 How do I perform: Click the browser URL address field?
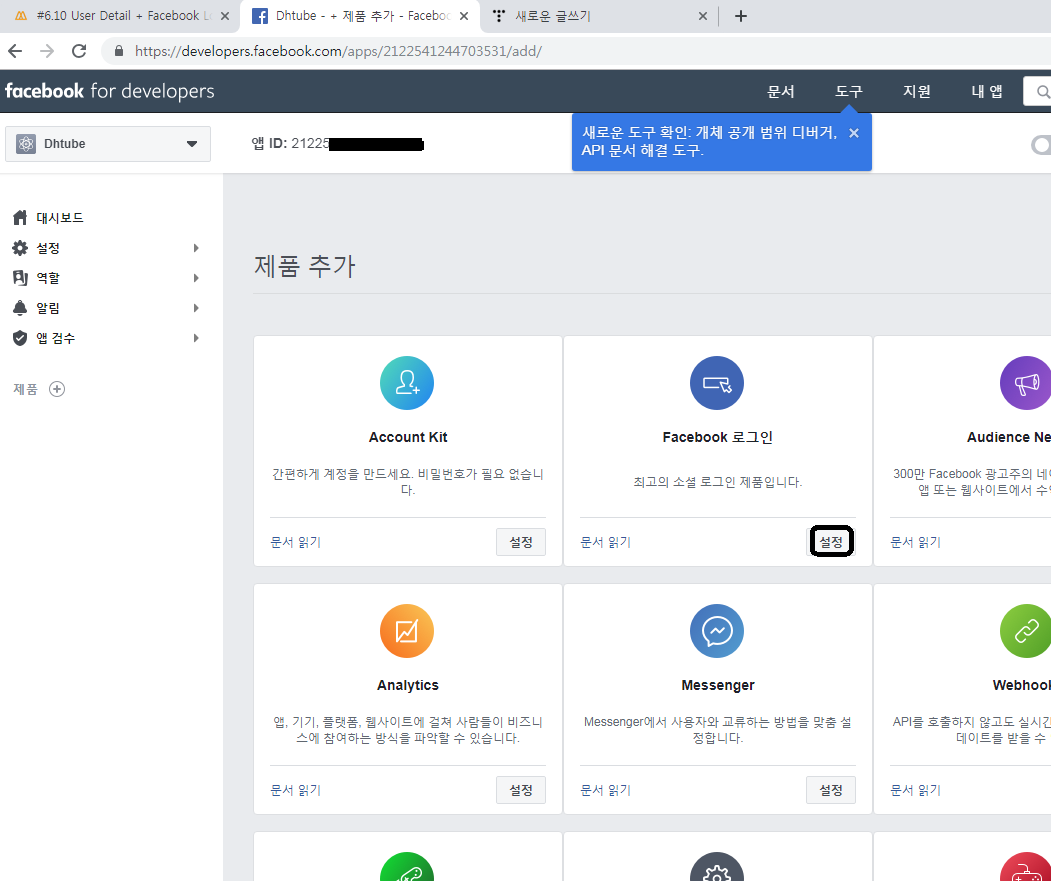(x=576, y=51)
